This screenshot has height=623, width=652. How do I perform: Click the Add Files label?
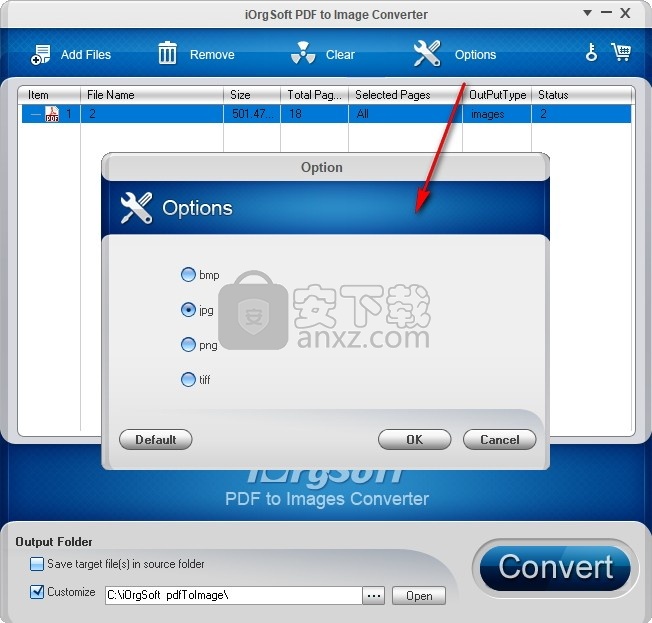point(86,54)
